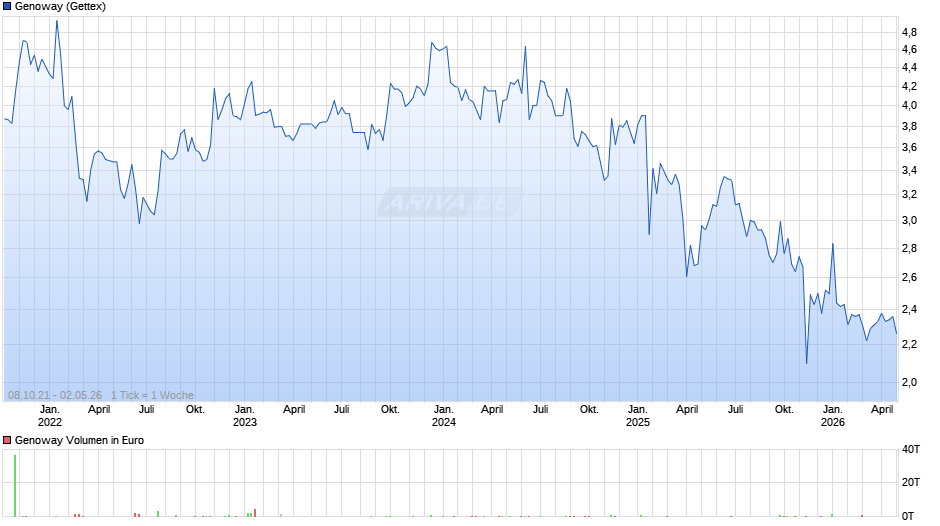Click the 4,4 price axis value

point(909,68)
